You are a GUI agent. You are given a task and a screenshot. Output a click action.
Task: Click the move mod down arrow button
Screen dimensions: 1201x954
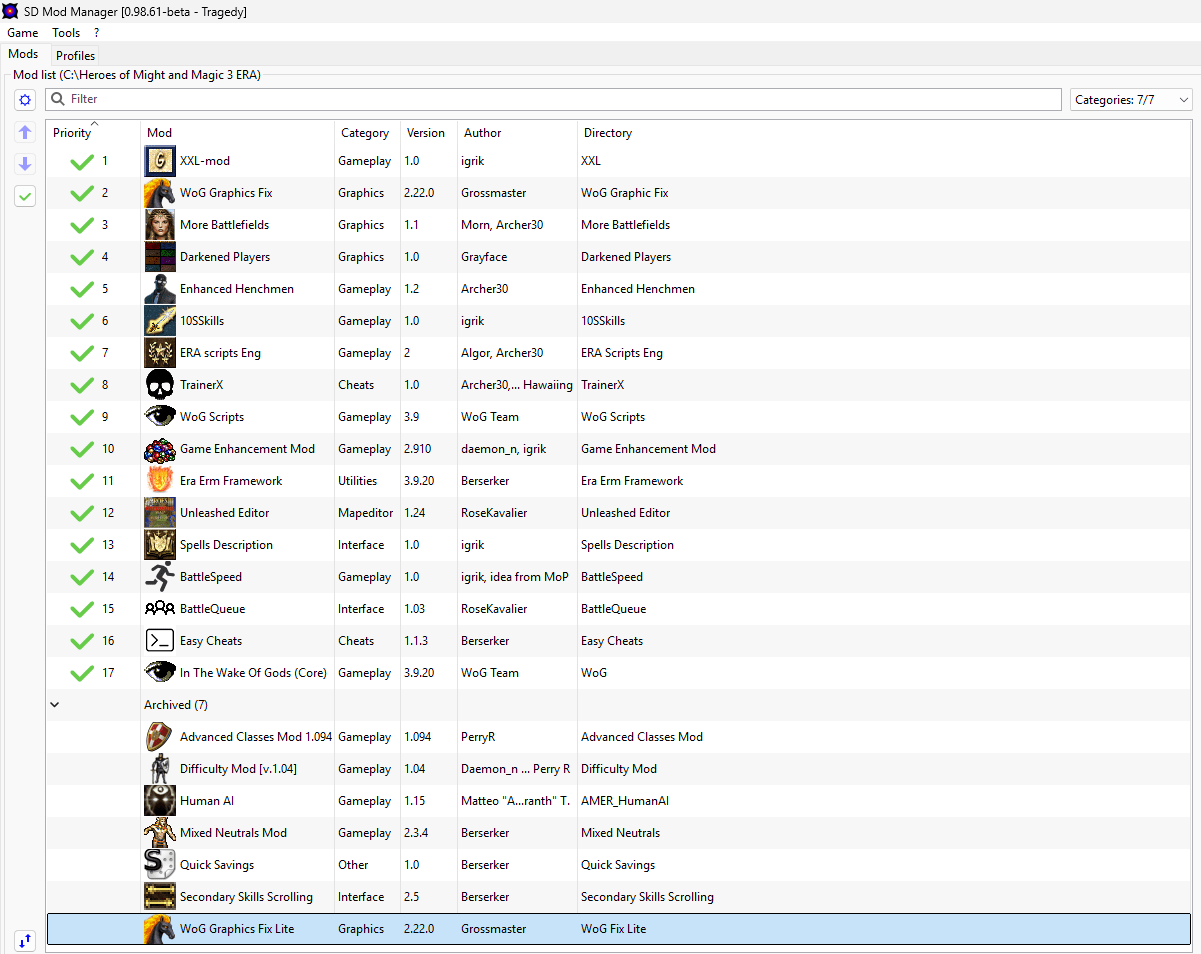[25, 164]
